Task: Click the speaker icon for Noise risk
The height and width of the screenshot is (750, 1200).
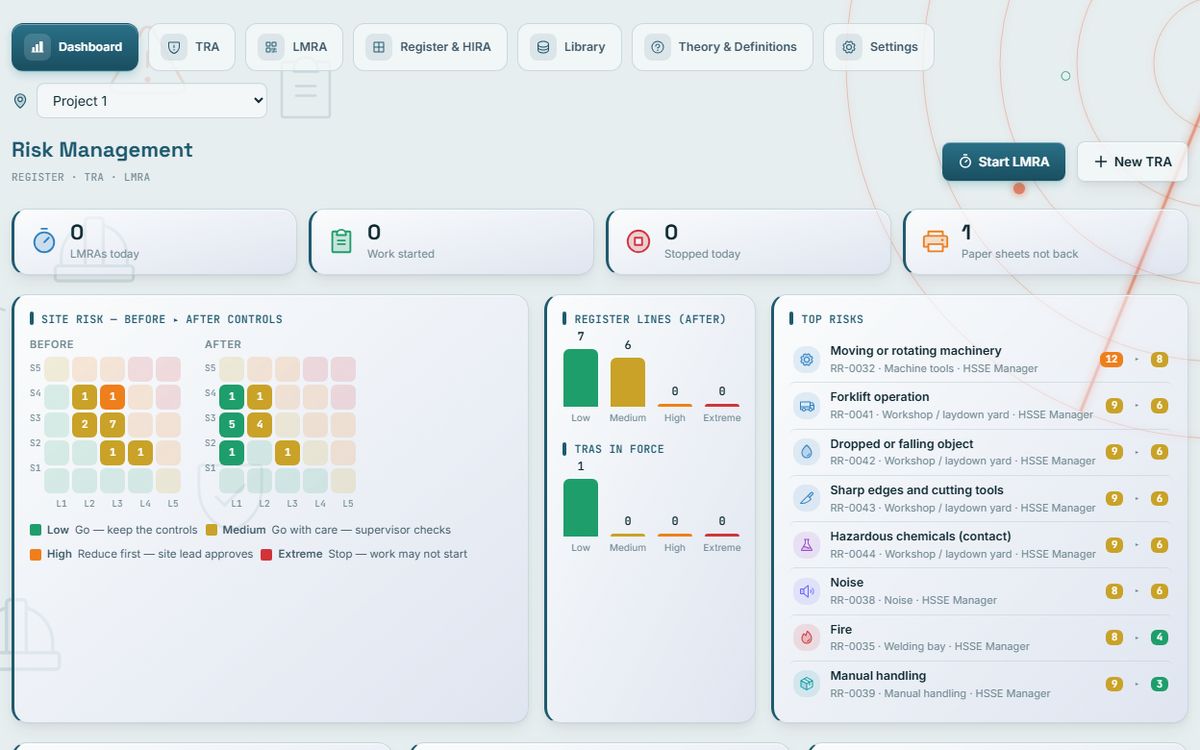Action: tap(807, 590)
